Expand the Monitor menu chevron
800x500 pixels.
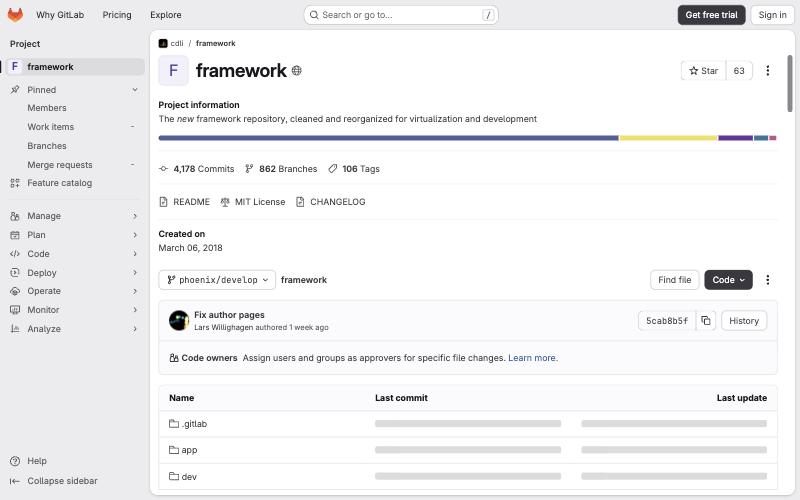point(135,310)
